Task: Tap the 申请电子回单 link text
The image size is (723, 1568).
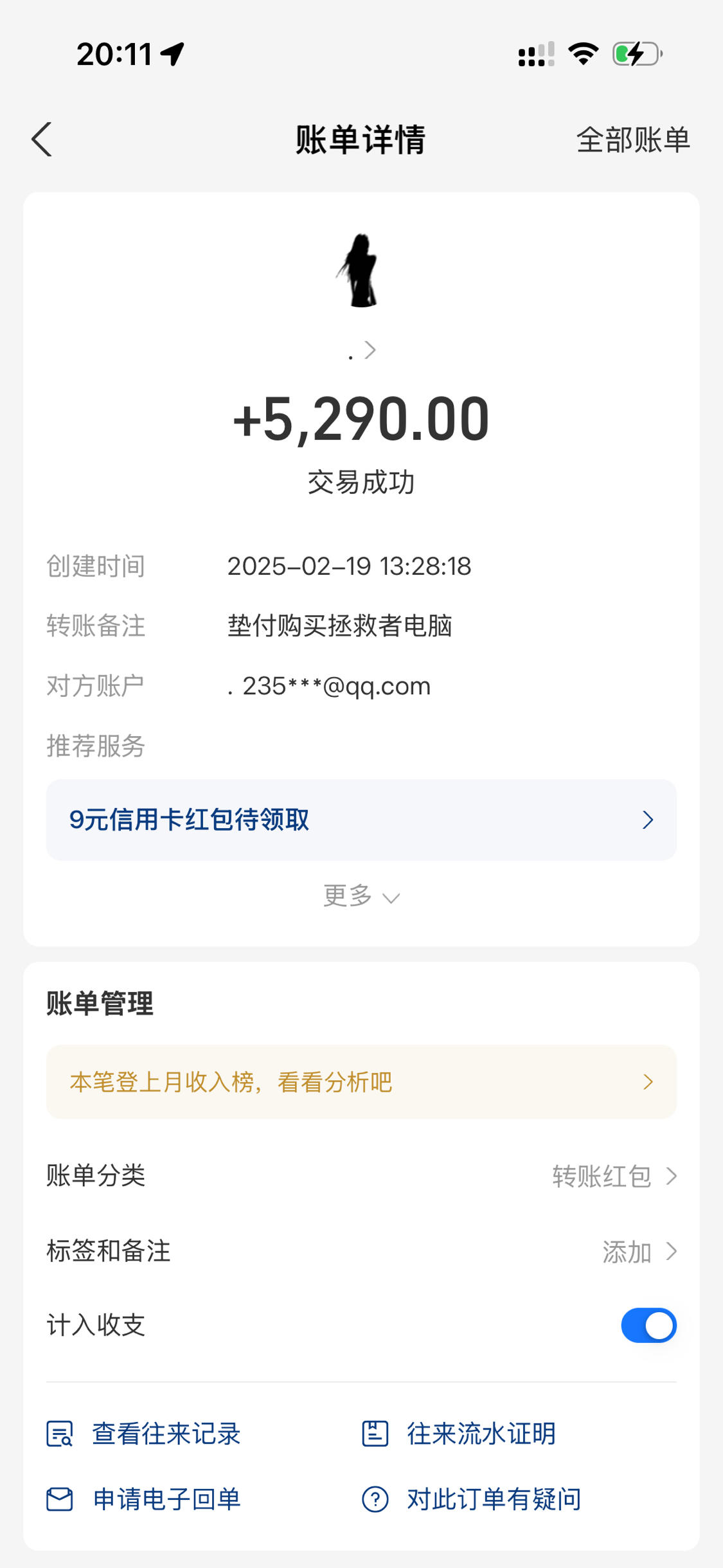Action: (x=167, y=1499)
